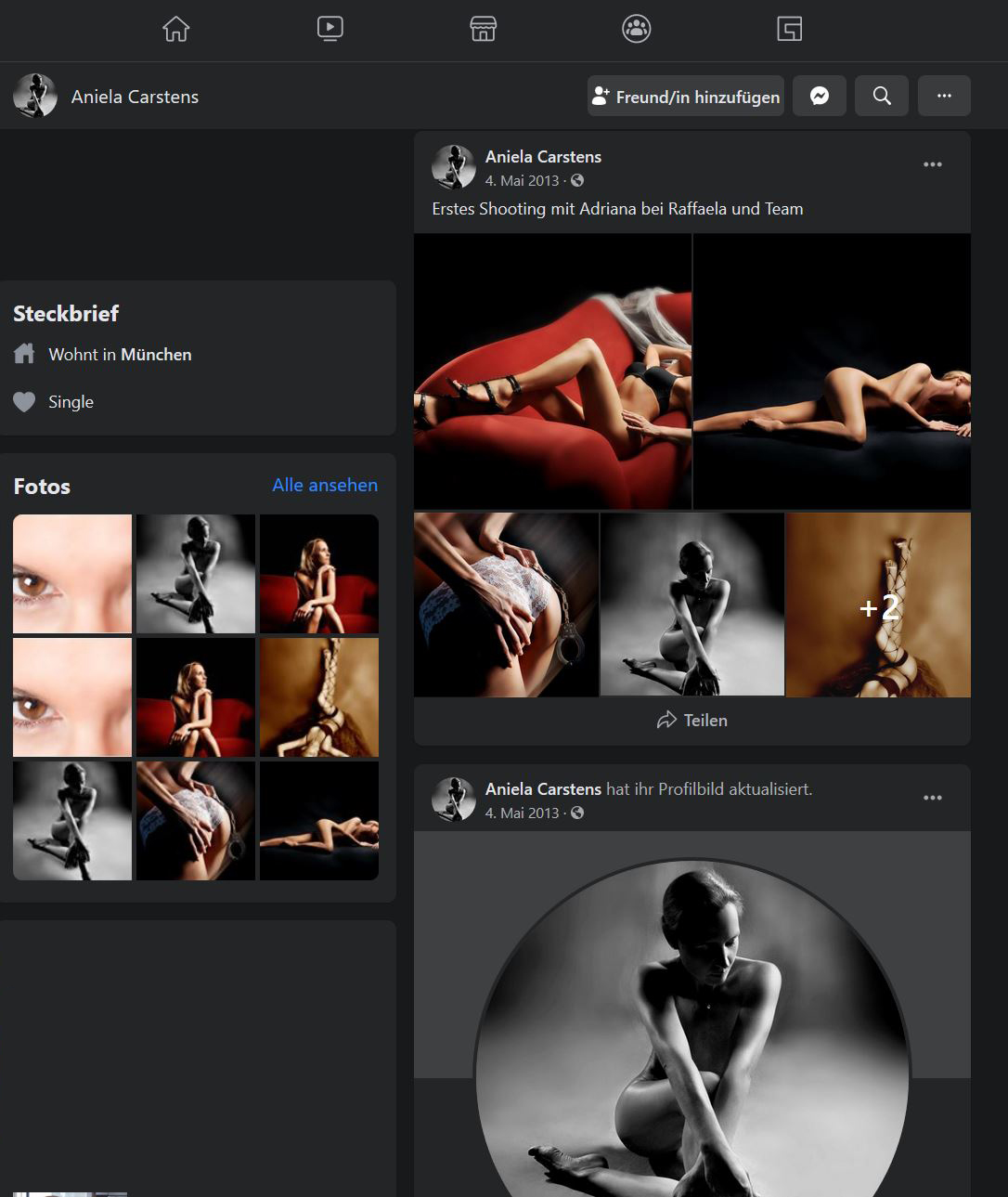Open the red sofa photo in post
This screenshot has width=1008, height=1197.
552,371
